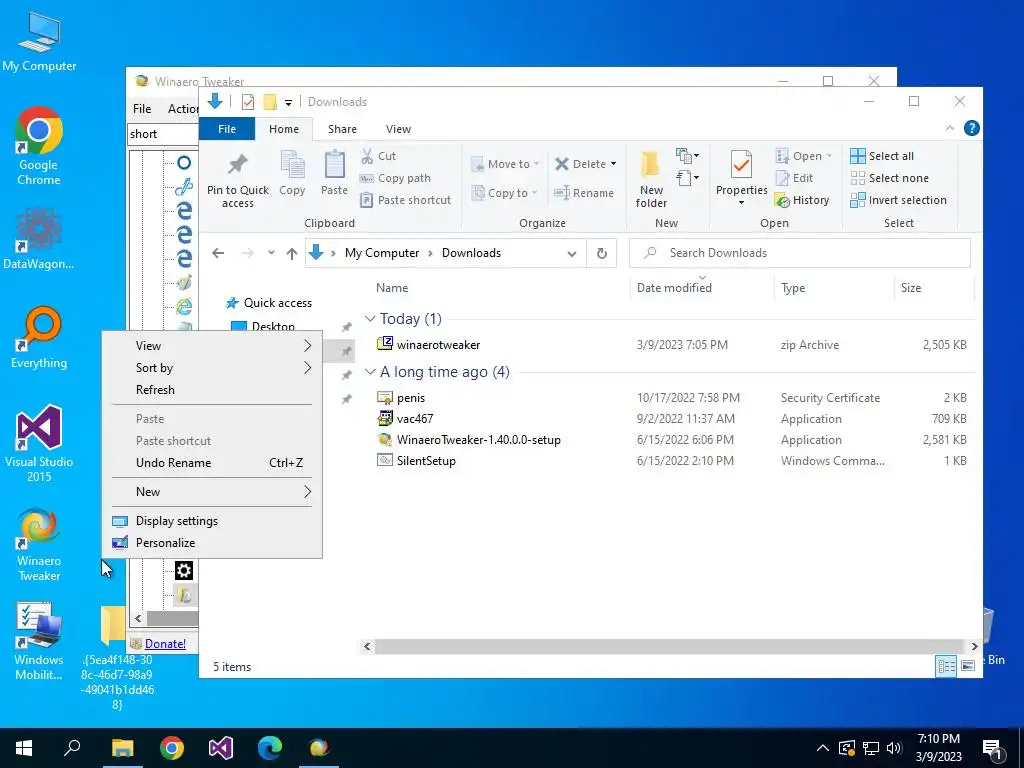Viewport: 1024px width, 768px height.
Task: Select the vac467 application file
Action: tap(415, 419)
